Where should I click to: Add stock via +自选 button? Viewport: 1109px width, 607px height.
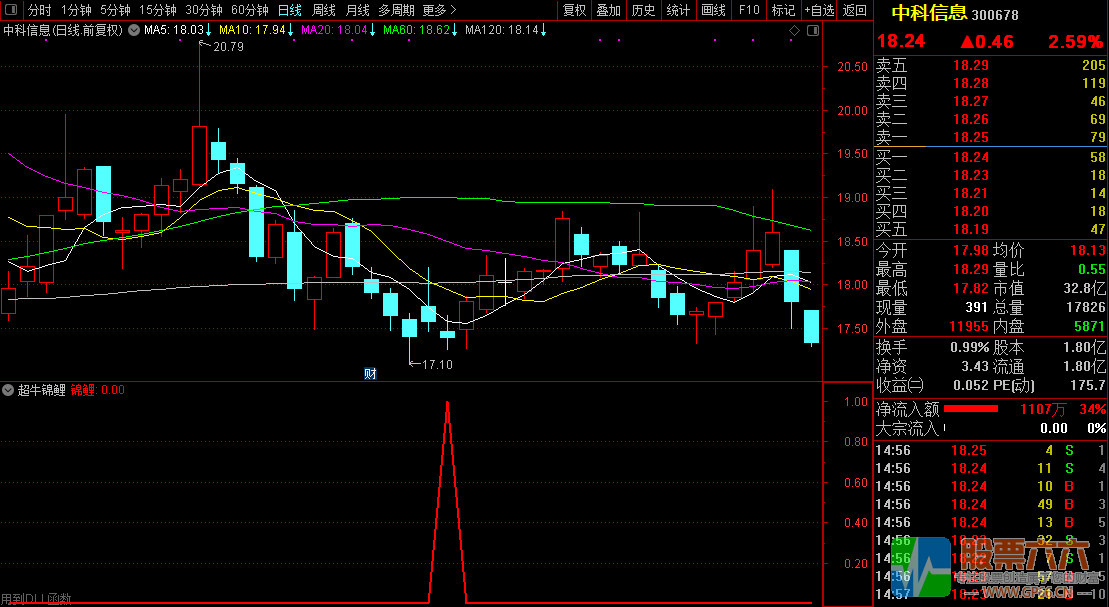click(x=818, y=10)
